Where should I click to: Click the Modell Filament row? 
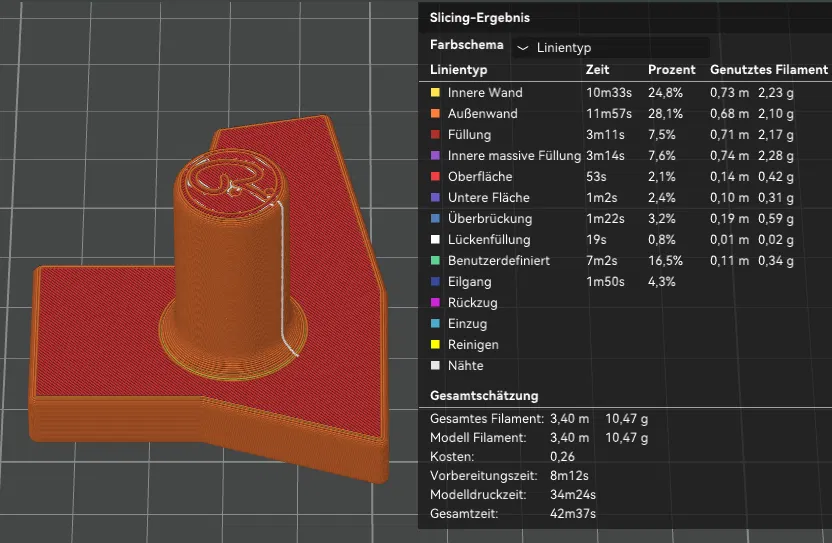539,438
